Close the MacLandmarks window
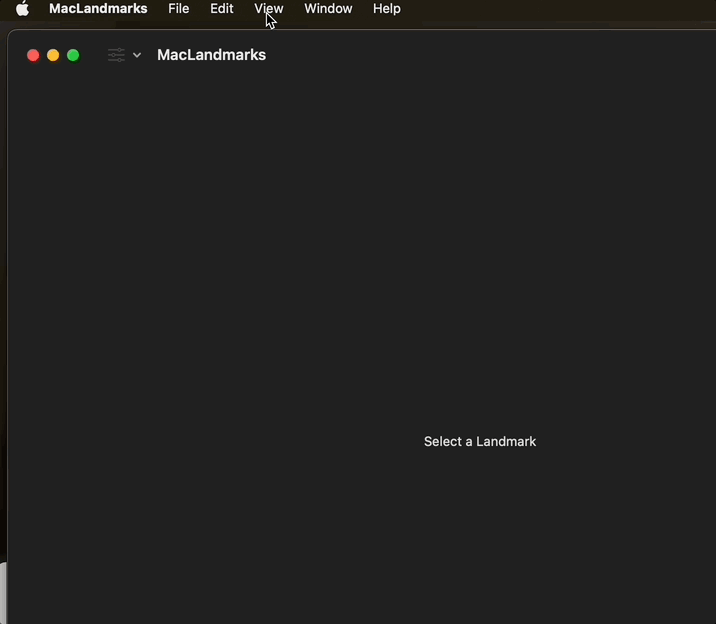Image resolution: width=716 pixels, height=624 pixels. [x=33, y=55]
